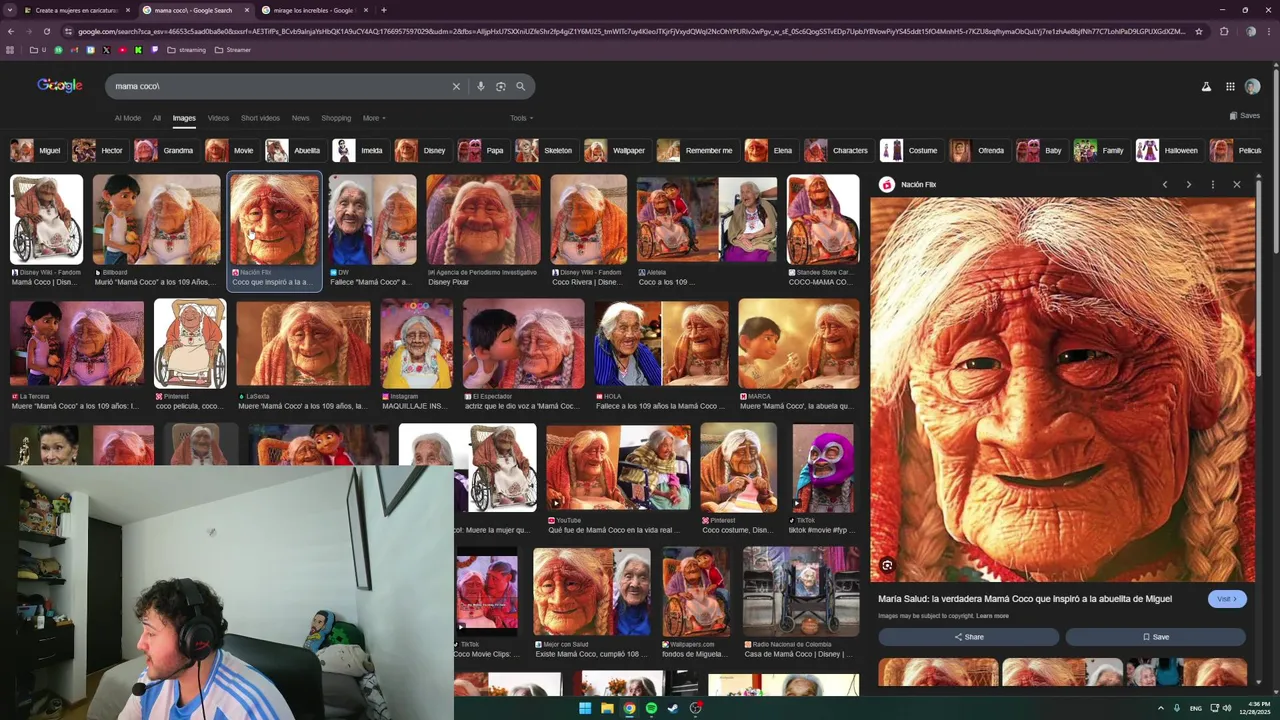Viewport: 1280px width, 720px height.
Task: Open the streaming bookmarks folder
Action: coord(186,50)
